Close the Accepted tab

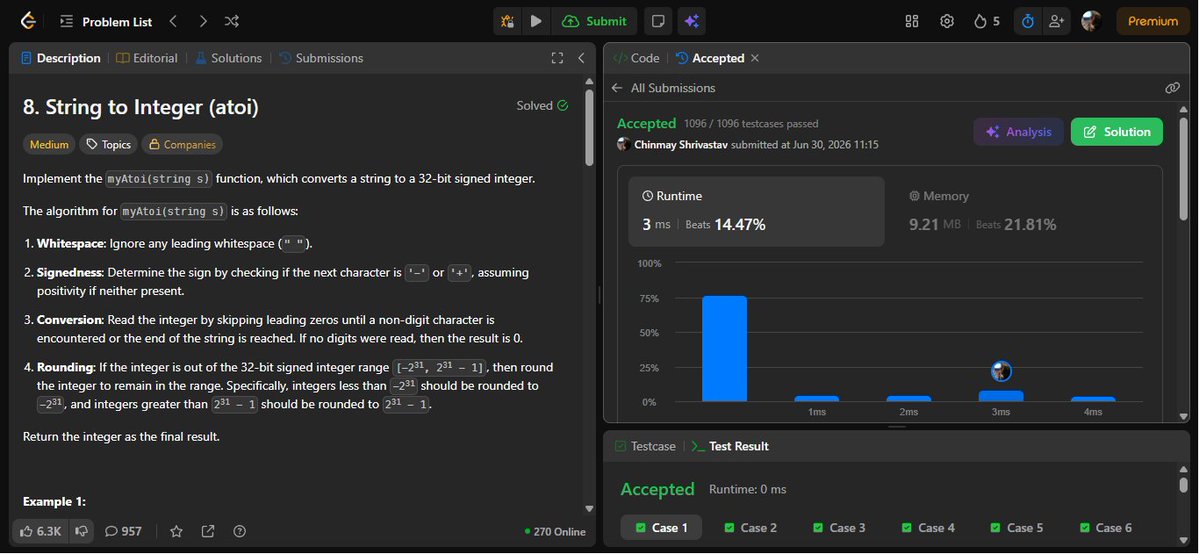tap(755, 58)
